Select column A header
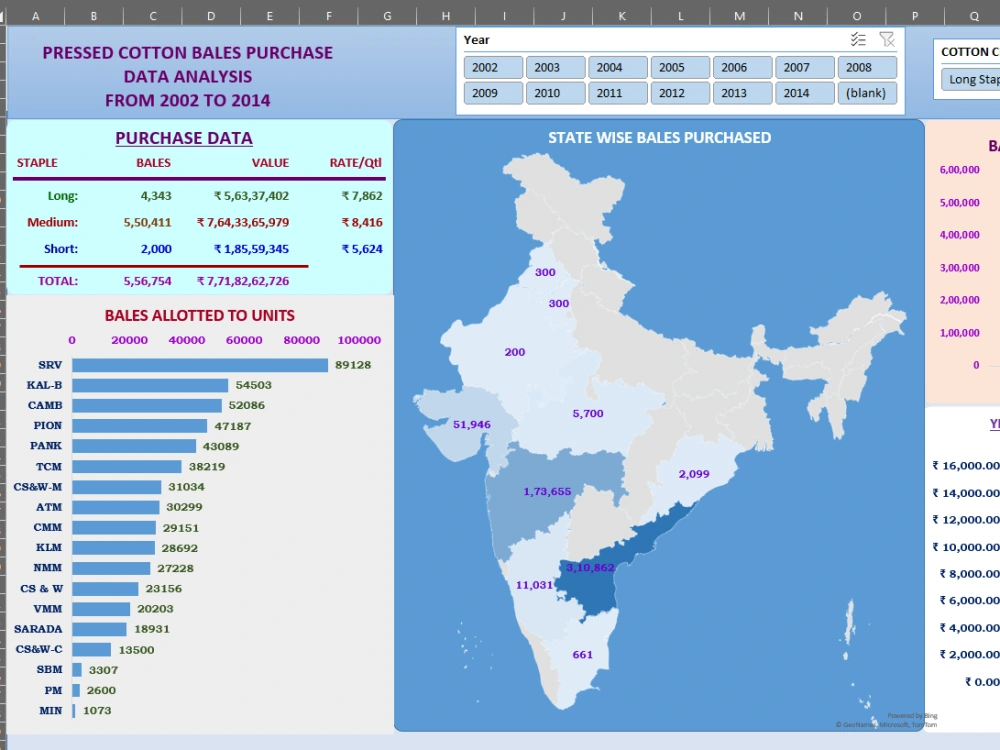Viewport: 1000px width, 750px height. [36, 16]
